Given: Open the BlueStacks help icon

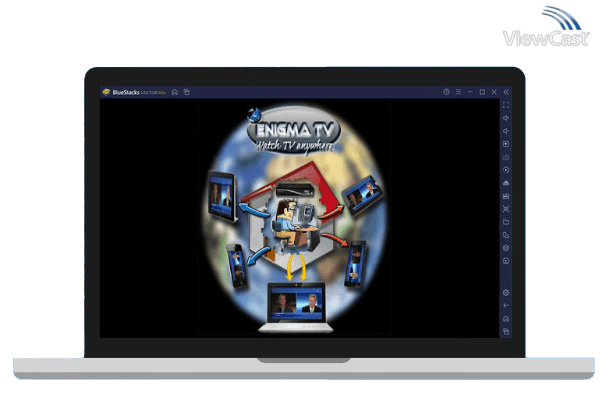Looking at the screenshot, I should point(446,92).
